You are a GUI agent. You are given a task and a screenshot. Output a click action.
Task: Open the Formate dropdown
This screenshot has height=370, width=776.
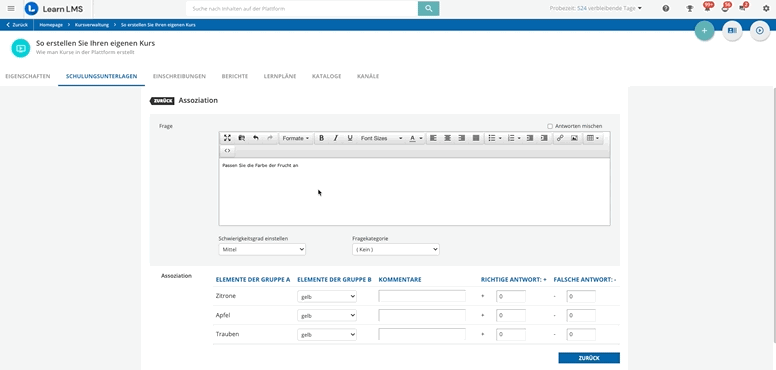coord(295,138)
